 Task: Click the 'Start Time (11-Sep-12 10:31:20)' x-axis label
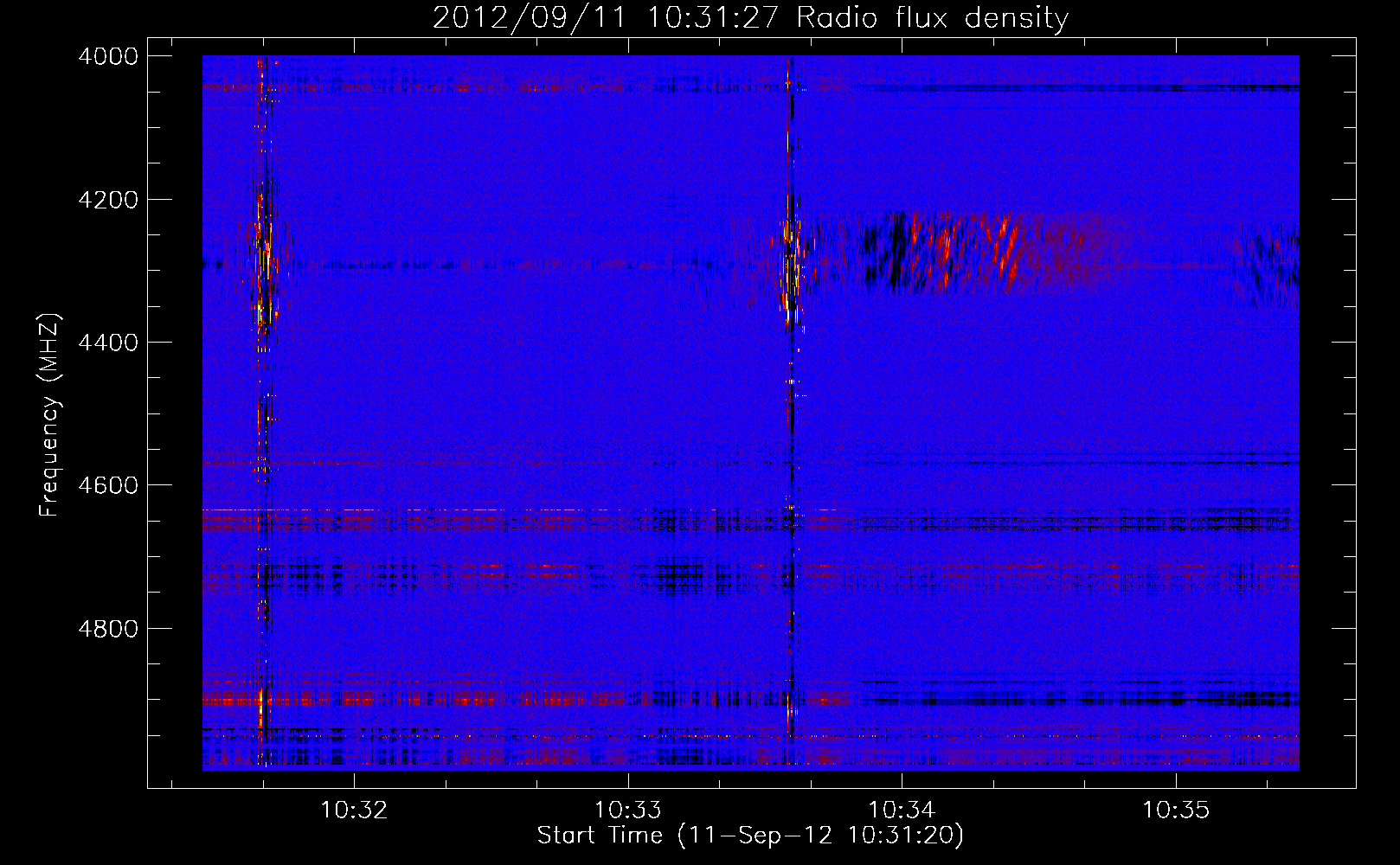tap(750, 836)
